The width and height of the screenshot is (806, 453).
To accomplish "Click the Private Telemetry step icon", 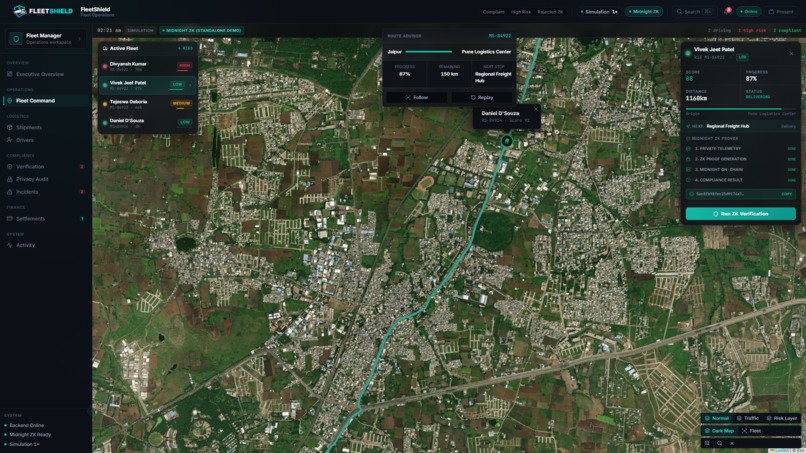I will pos(688,149).
